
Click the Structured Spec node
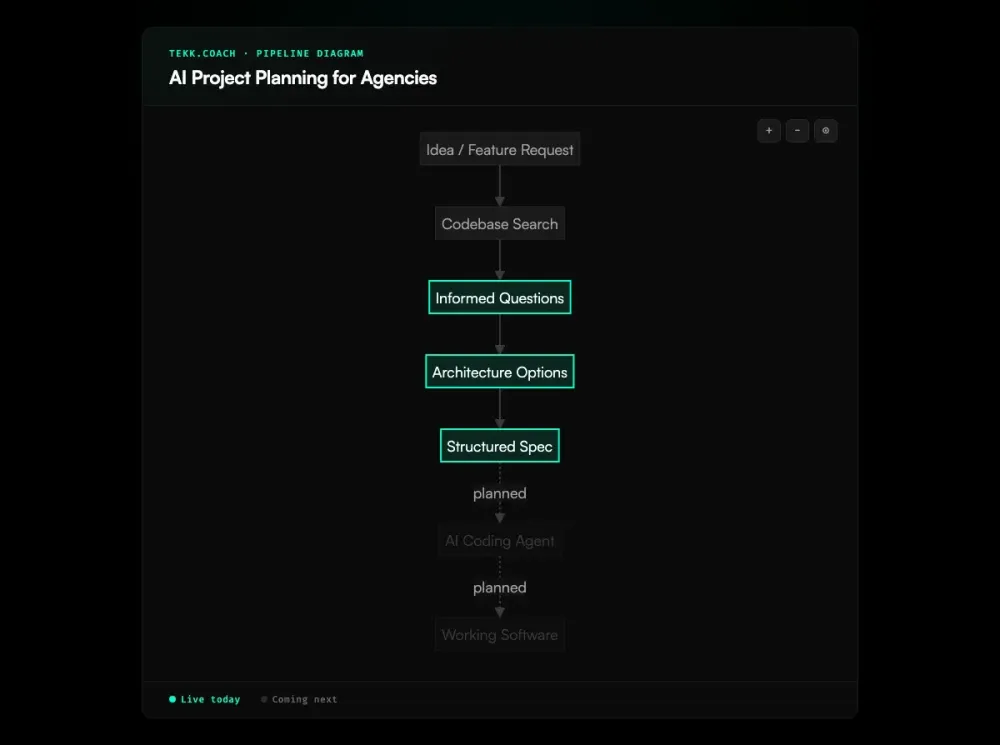pos(499,445)
